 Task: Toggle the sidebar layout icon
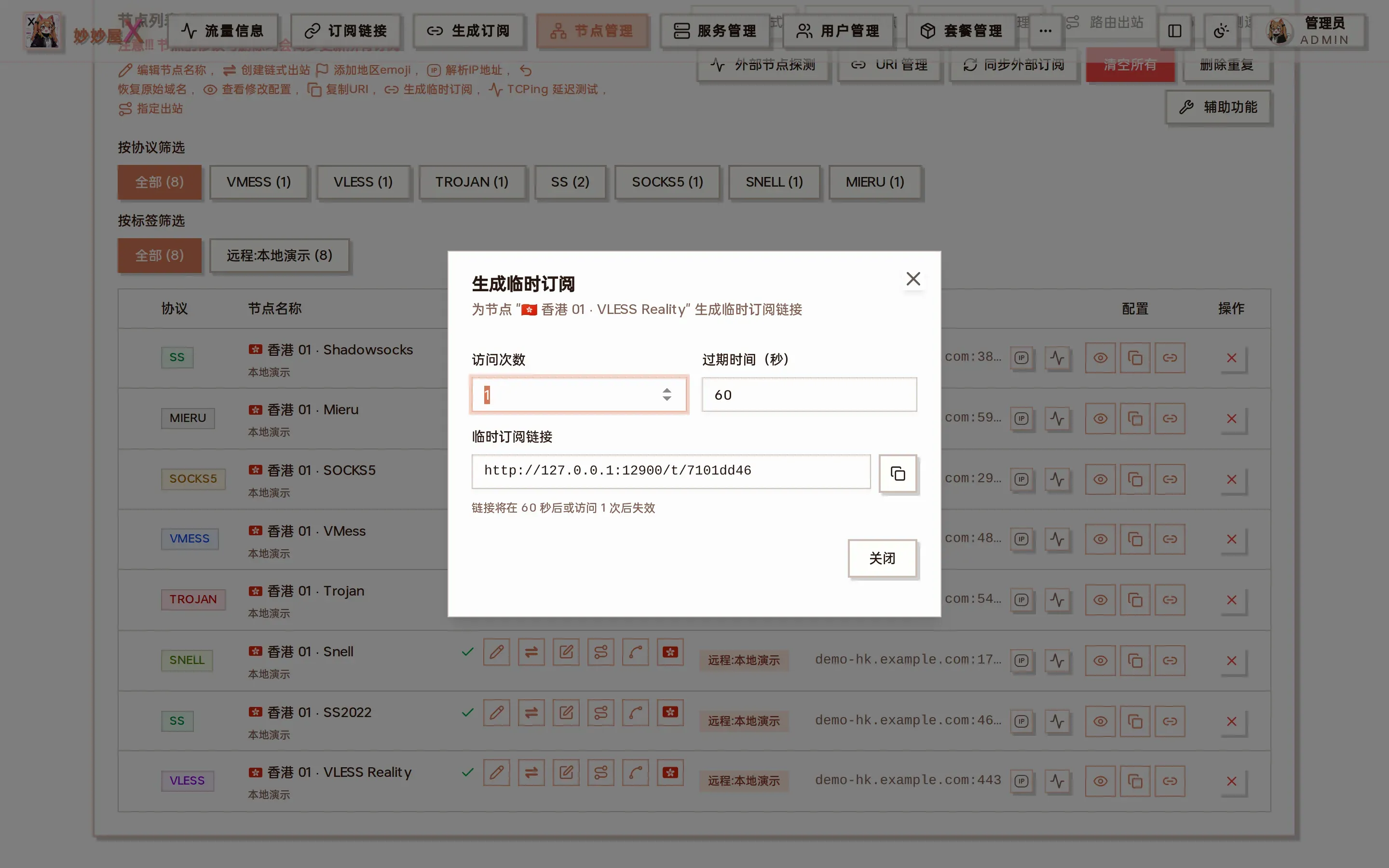point(1174,30)
